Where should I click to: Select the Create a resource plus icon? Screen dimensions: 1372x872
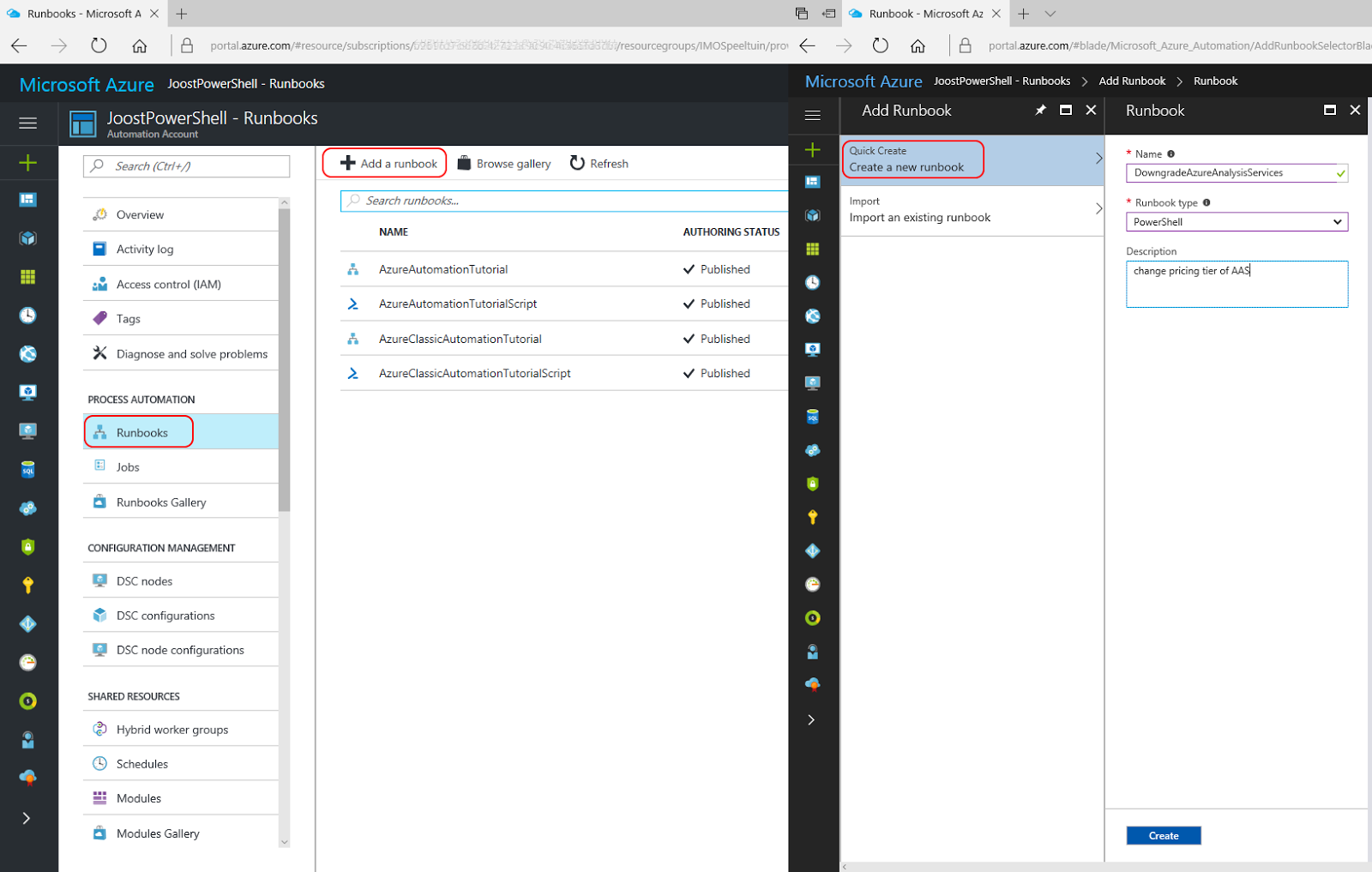[28, 162]
